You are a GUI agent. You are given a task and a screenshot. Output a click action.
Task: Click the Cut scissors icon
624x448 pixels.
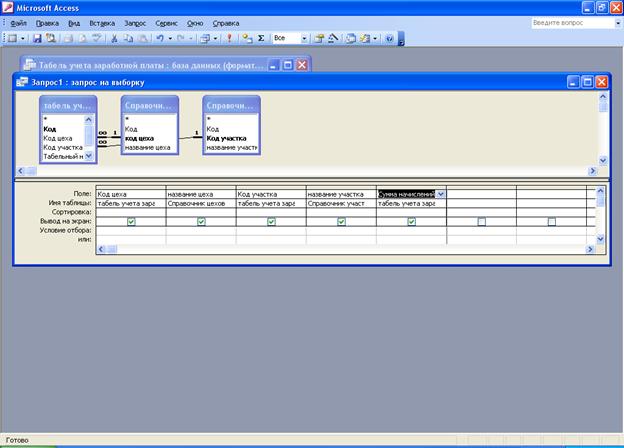(x=114, y=39)
